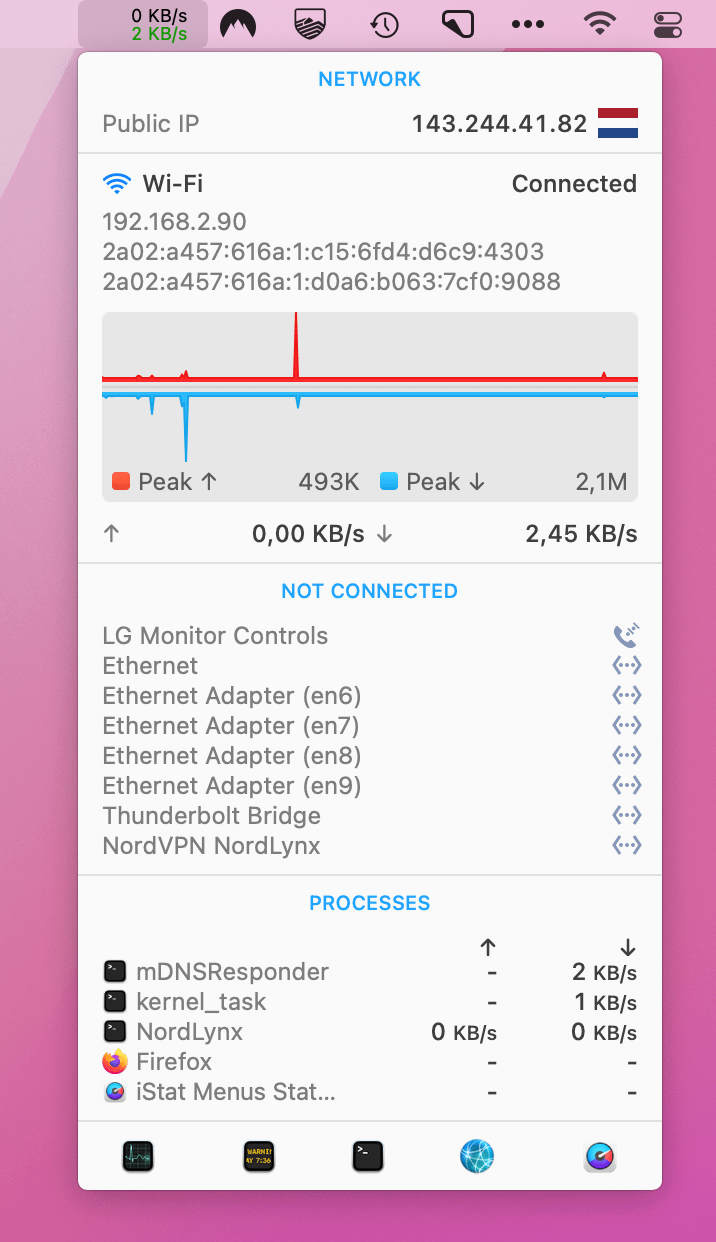Viewport: 716px width, 1242px height.
Task: Click the Netherlands flag beside the public IP
Action: 618,124
